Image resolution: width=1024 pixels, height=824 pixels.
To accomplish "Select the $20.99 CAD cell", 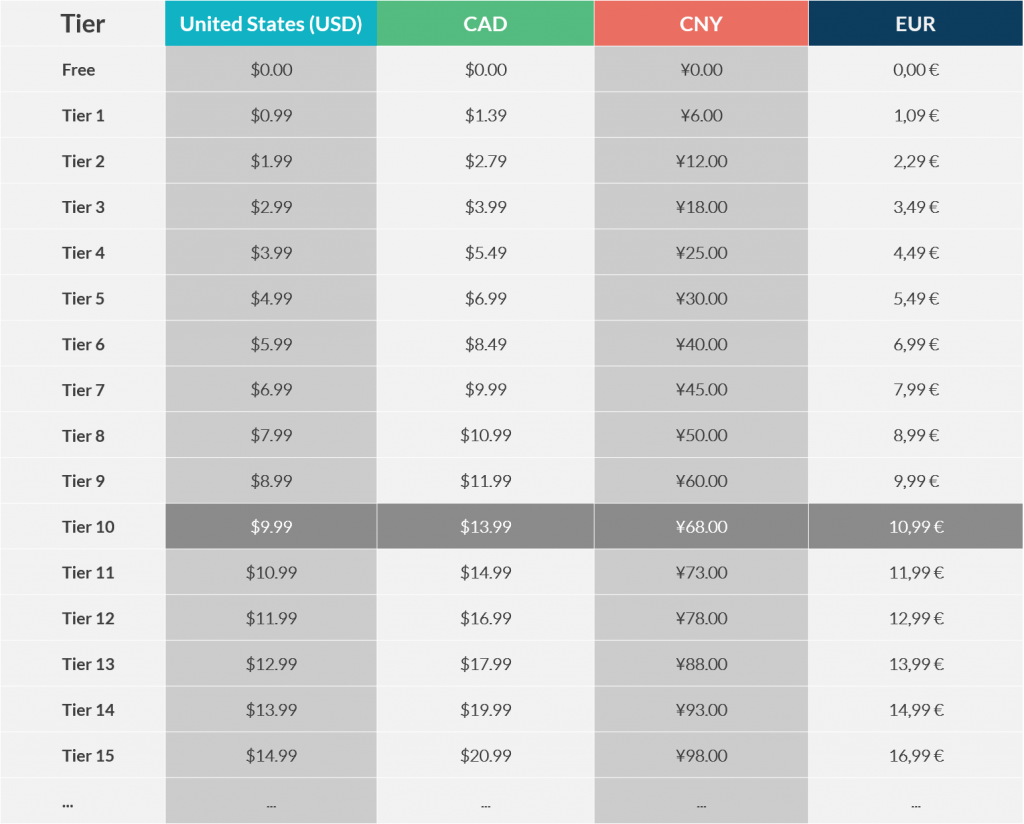I will point(485,755).
